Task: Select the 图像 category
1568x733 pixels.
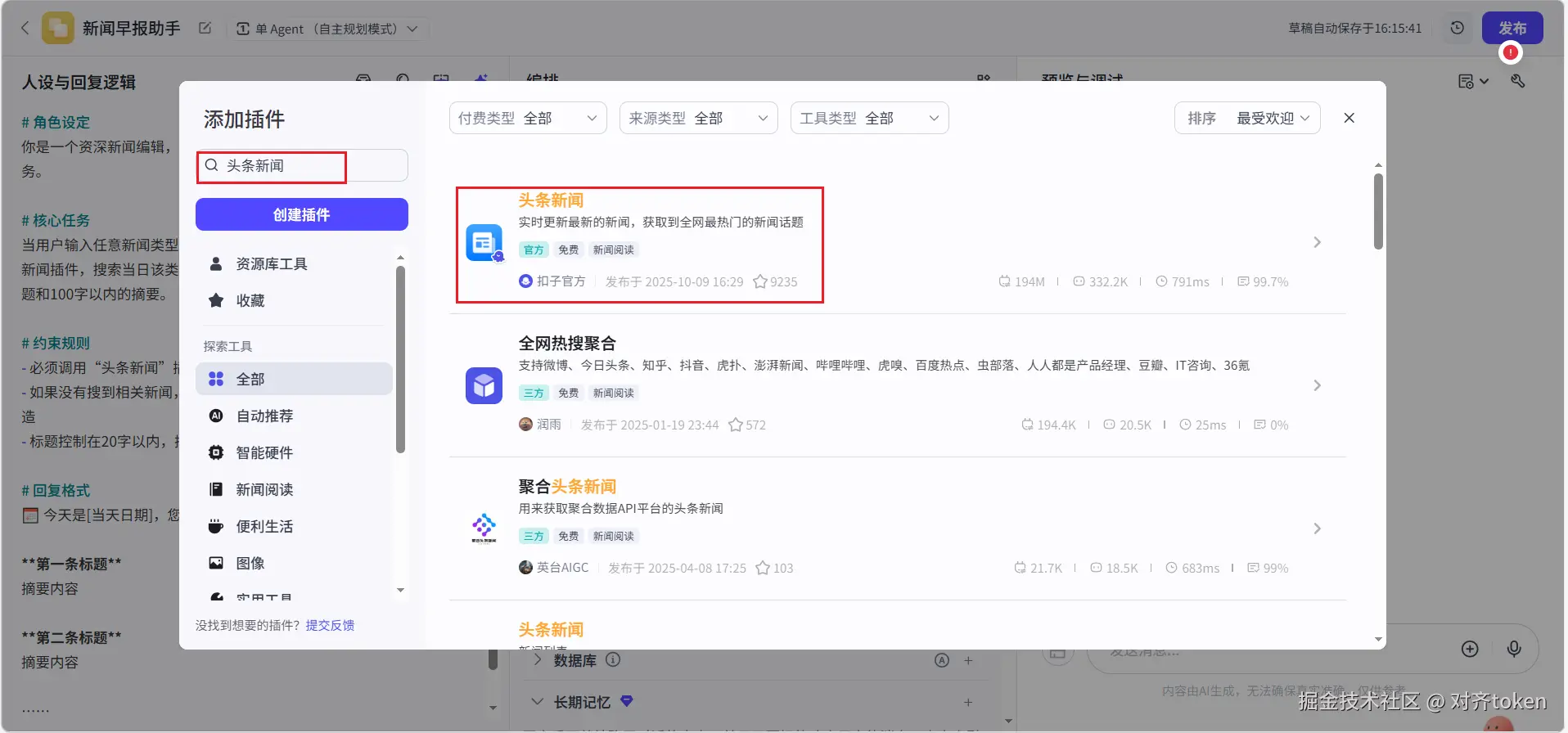Action: [294, 563]
